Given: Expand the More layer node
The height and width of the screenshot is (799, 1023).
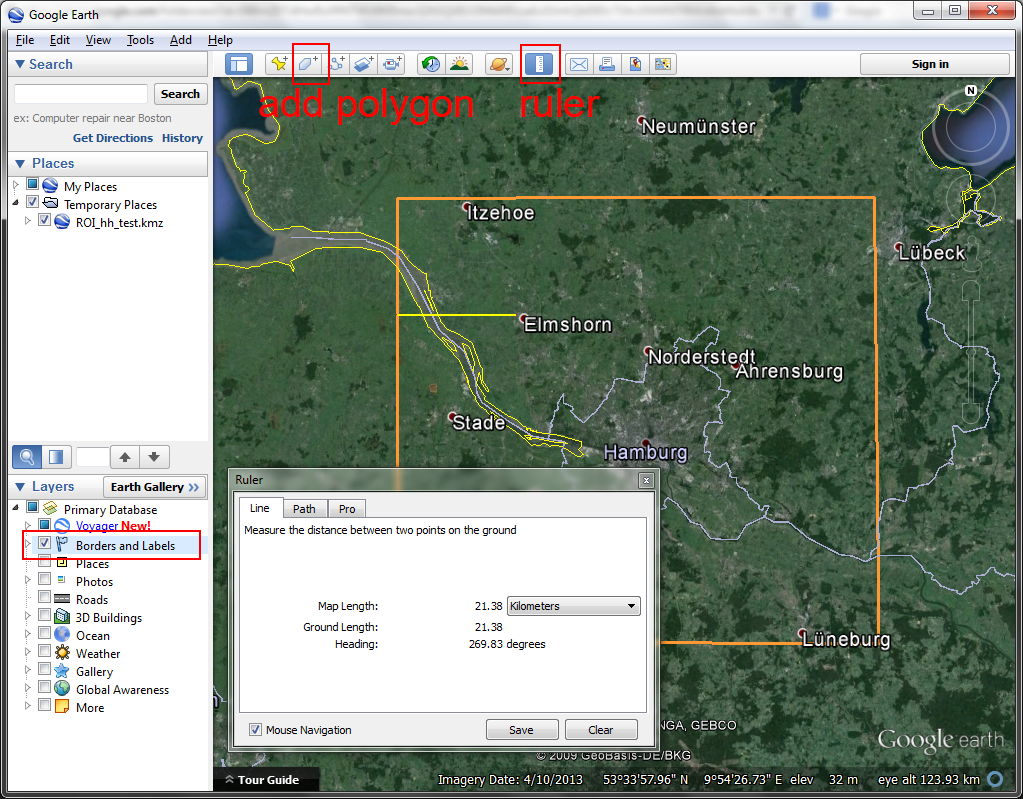Looking at the screenshot, I should pyautogui.click(x=27, y=705).
